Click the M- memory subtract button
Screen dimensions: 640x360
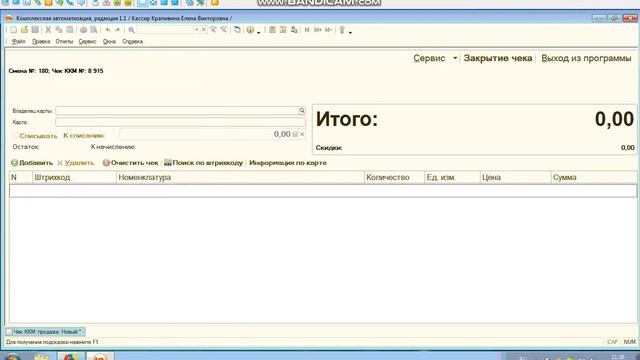coord(329,30)
